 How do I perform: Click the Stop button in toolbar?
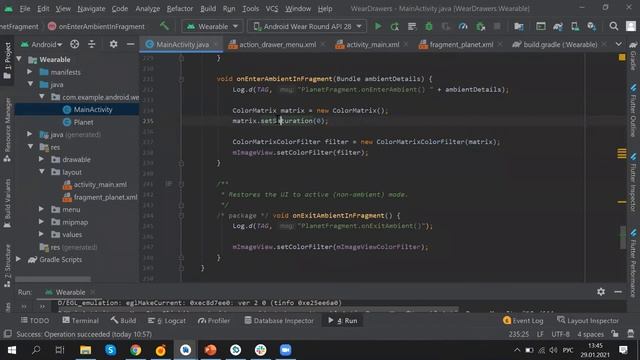(497, 27)
